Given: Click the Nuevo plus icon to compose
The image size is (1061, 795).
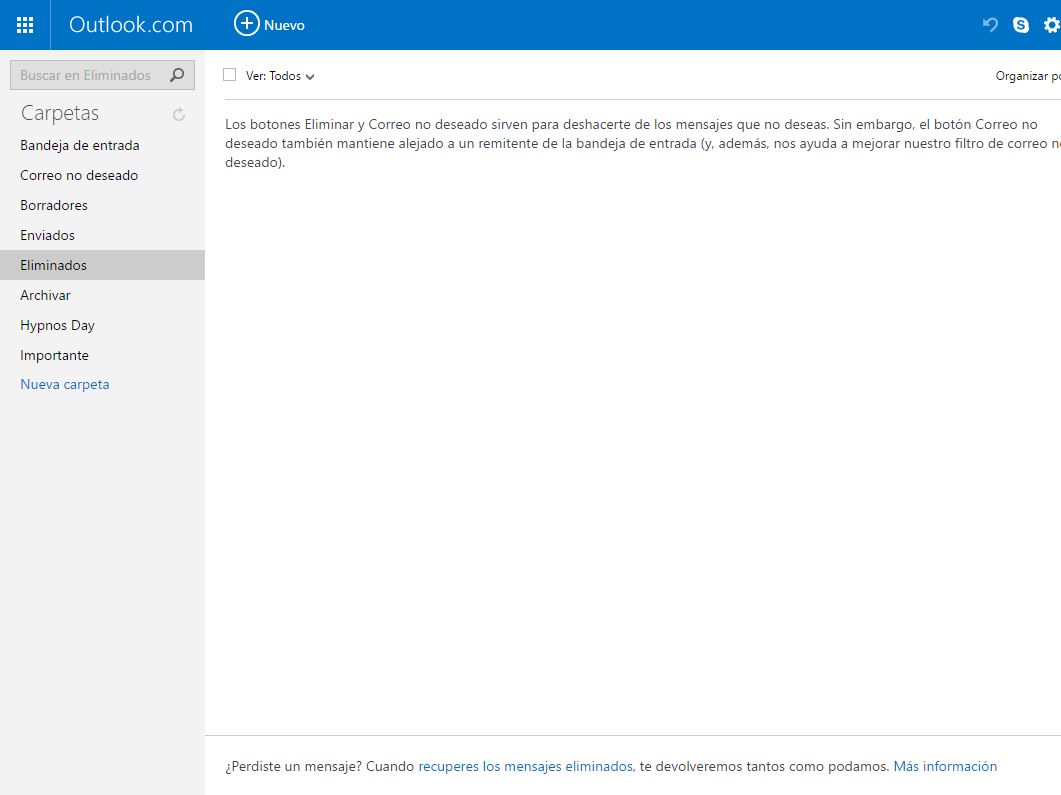Looking at the screenshot, I should 246,24.
